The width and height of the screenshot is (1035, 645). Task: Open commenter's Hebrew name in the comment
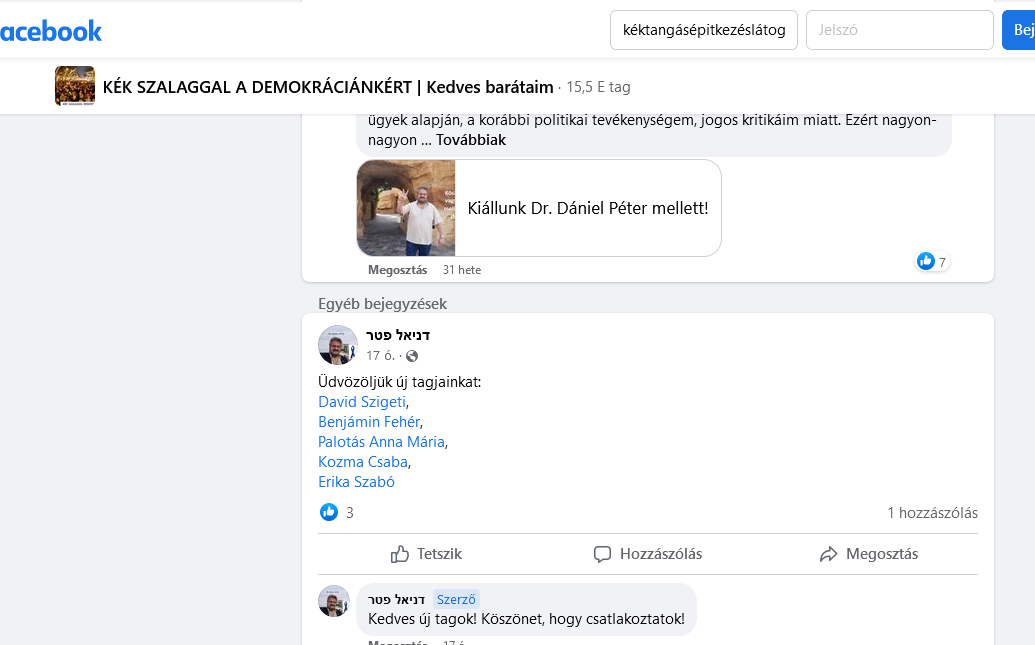(x=396, y=599)
